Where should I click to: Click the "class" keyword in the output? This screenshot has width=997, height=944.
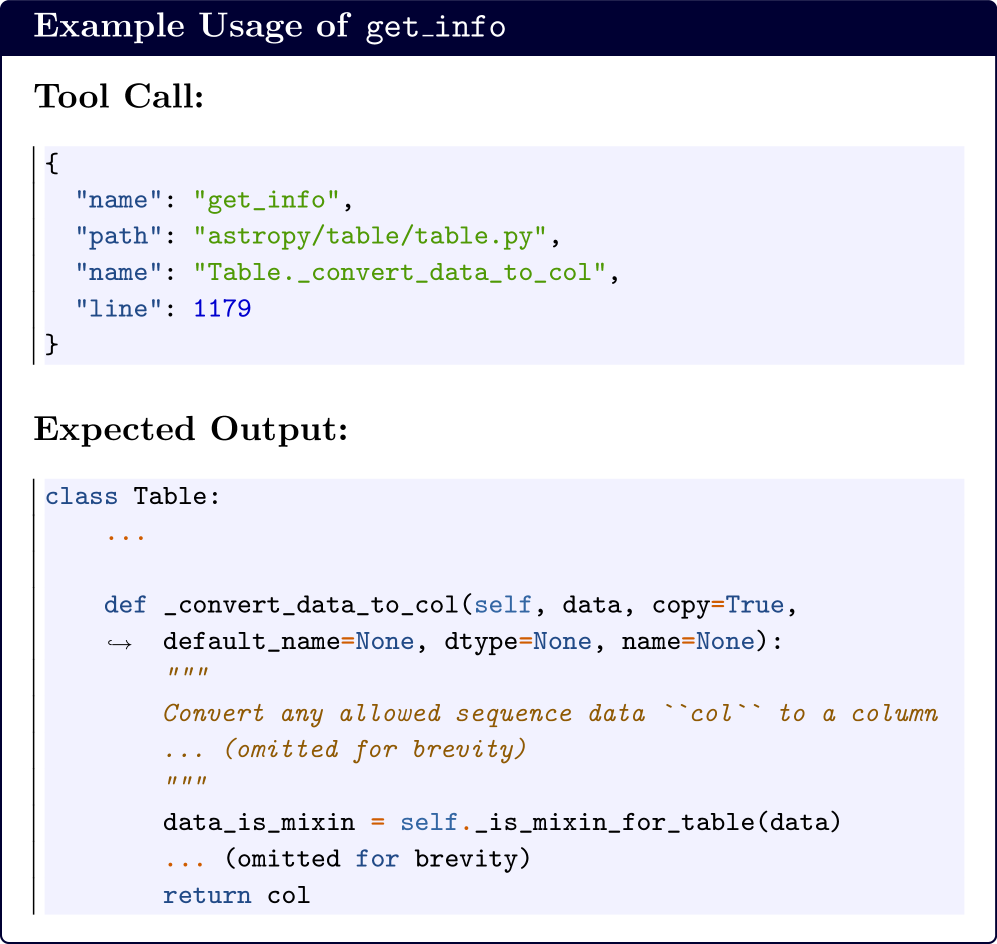pos(81,496)
